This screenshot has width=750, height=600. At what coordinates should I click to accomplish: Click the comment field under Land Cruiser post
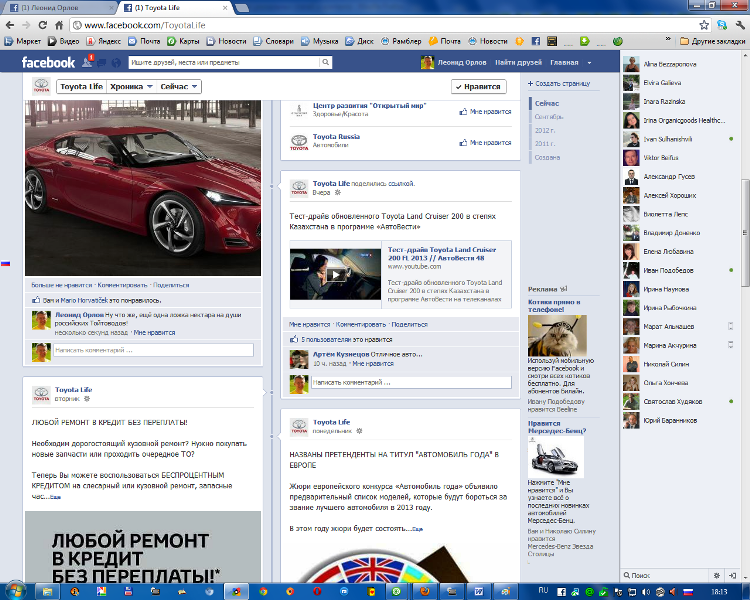tap(410, 382)
